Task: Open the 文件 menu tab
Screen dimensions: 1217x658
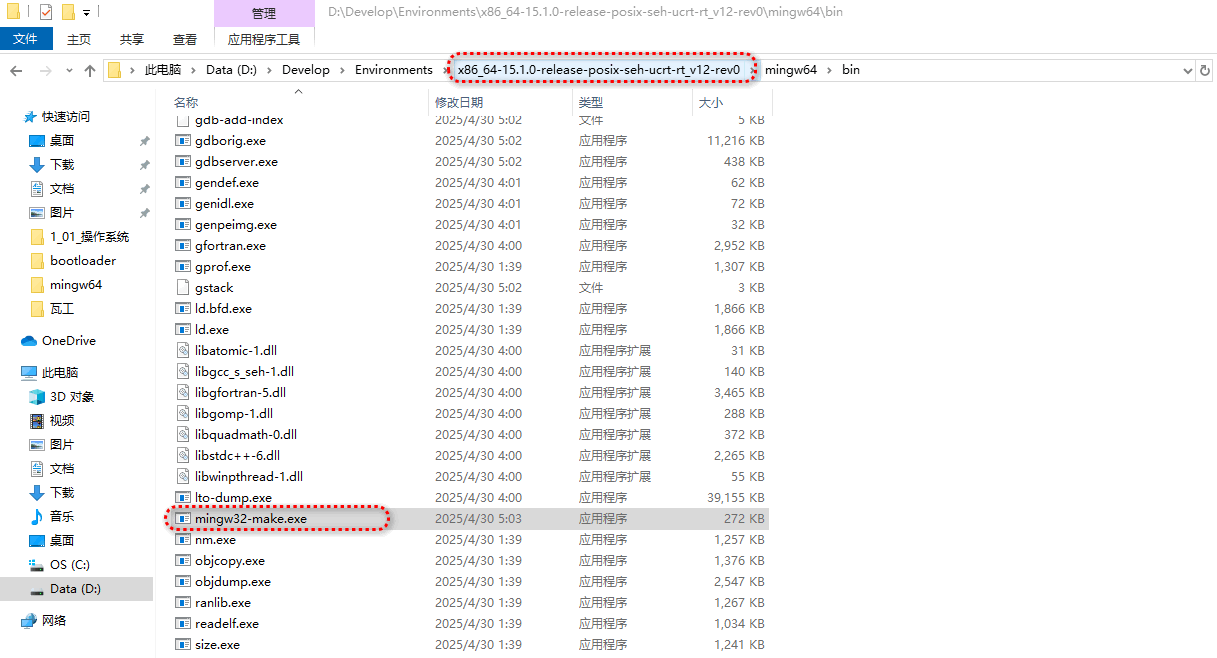Action: [x=26, y=39]
